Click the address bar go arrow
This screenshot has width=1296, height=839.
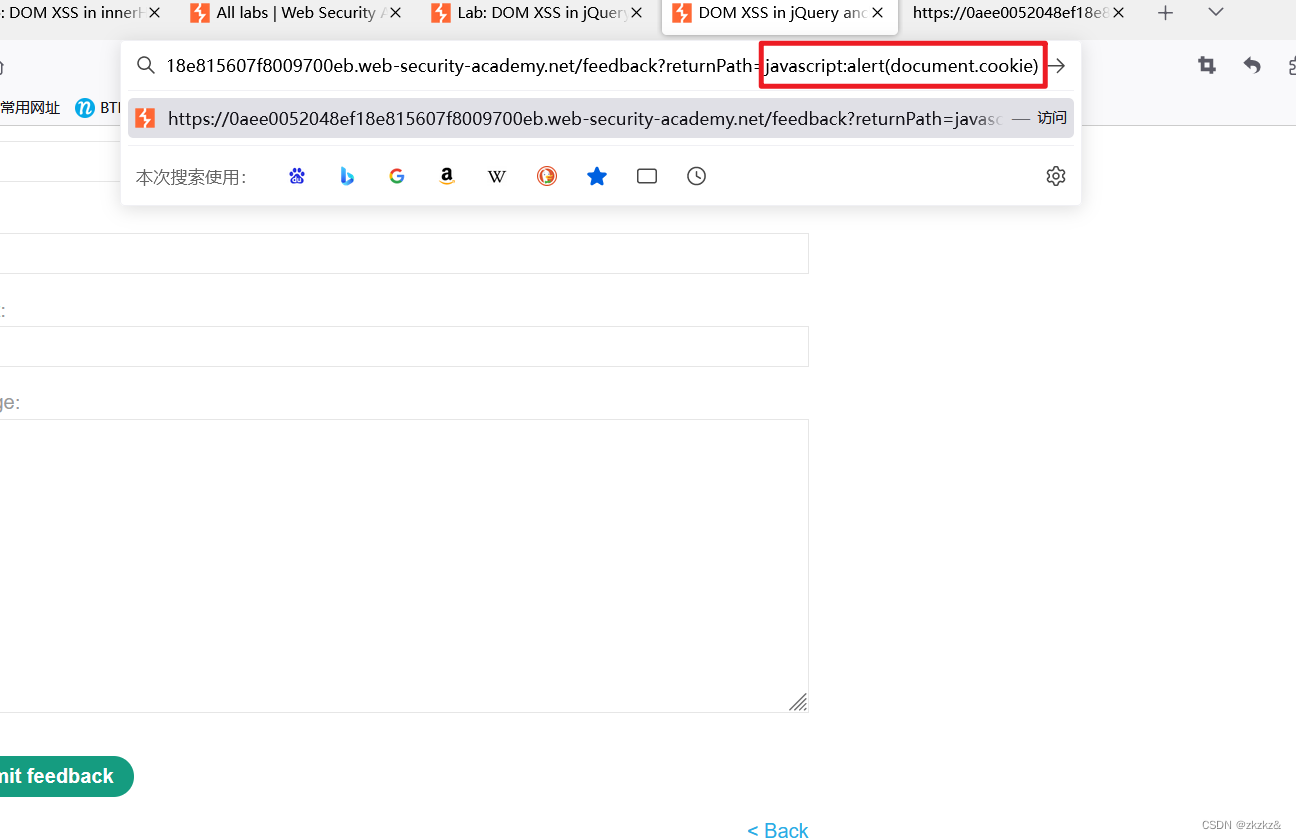(x=1057, y=65)
